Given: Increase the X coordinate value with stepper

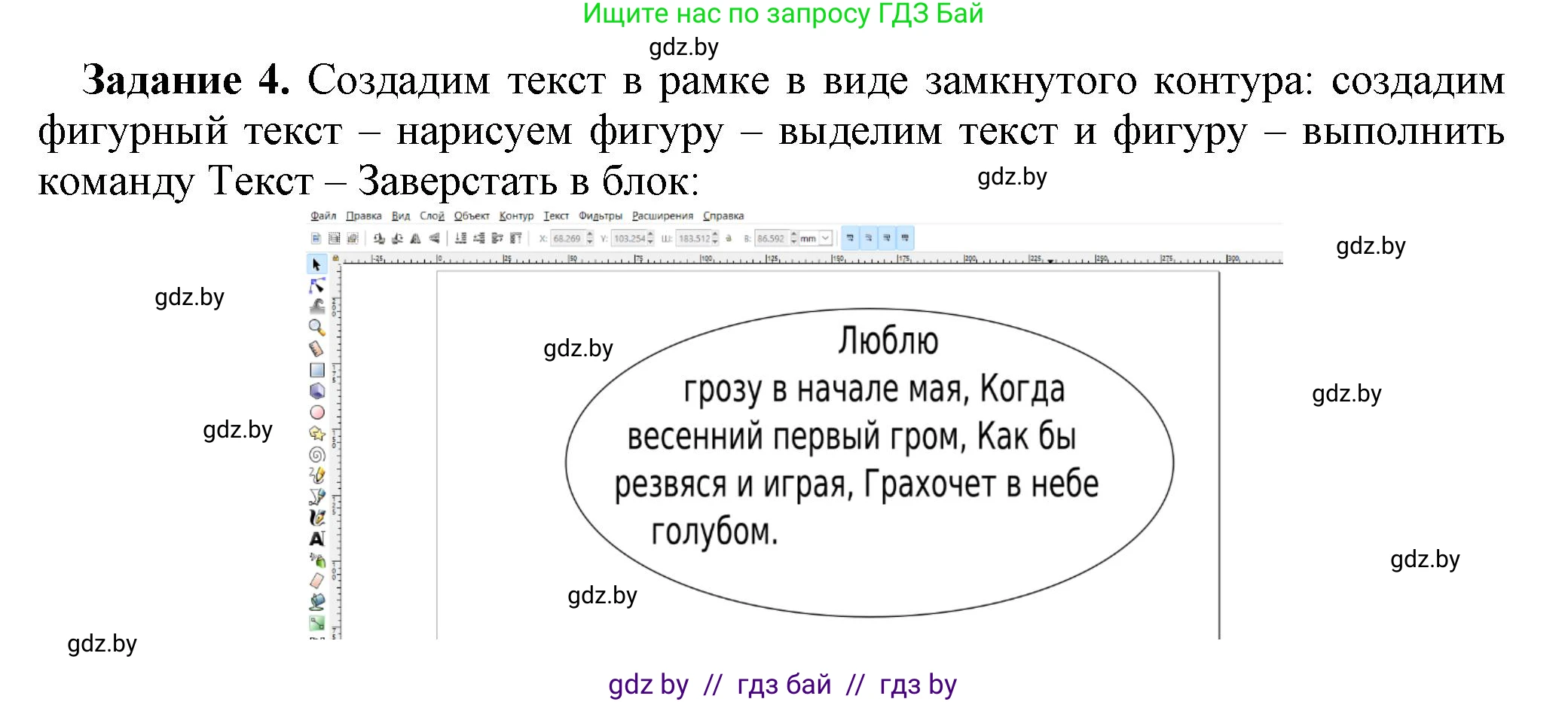Looking at the screenshot, I should coord(589,234).
